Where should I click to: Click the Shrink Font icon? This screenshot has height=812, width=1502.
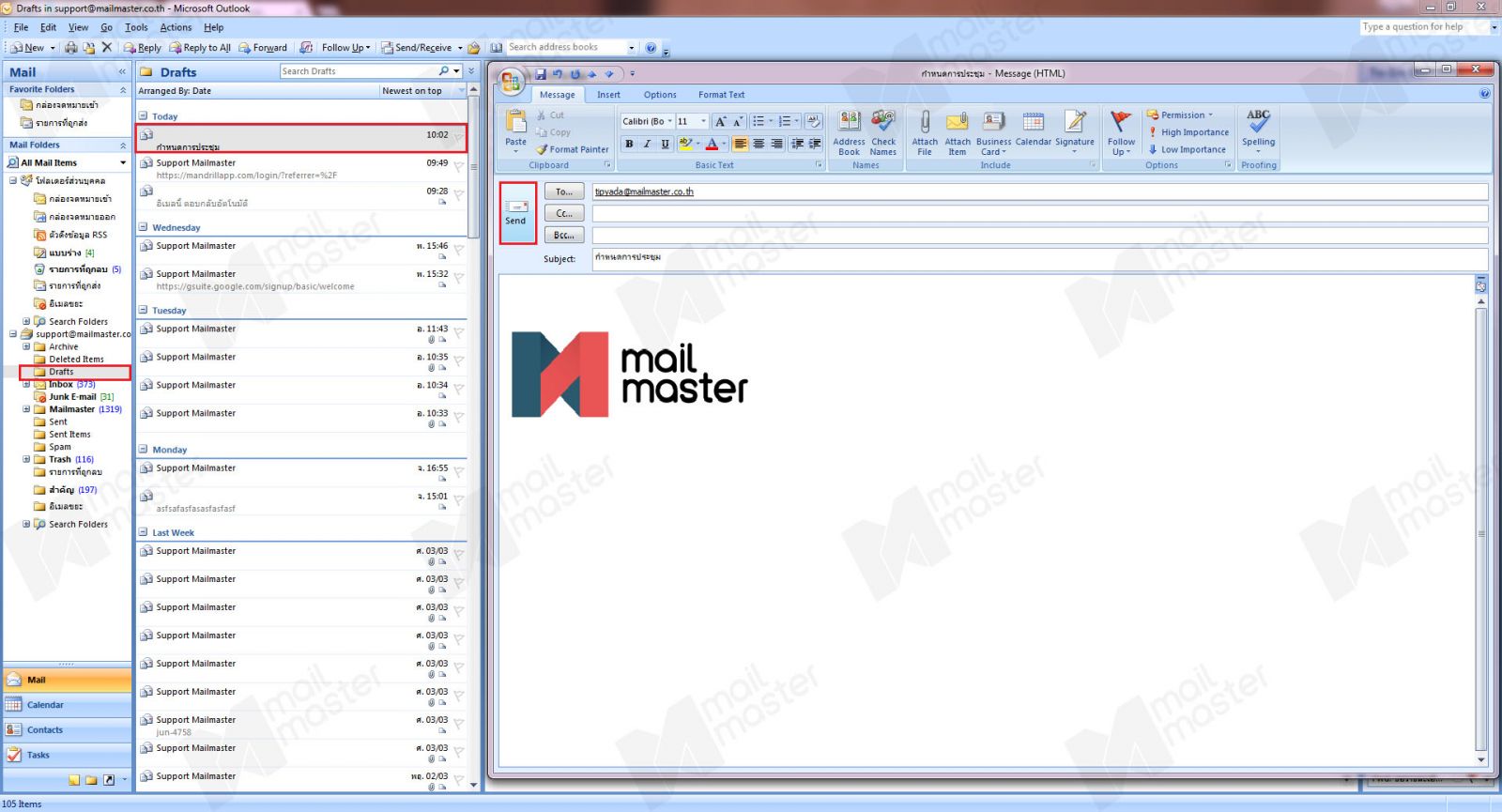click(738, 121)
